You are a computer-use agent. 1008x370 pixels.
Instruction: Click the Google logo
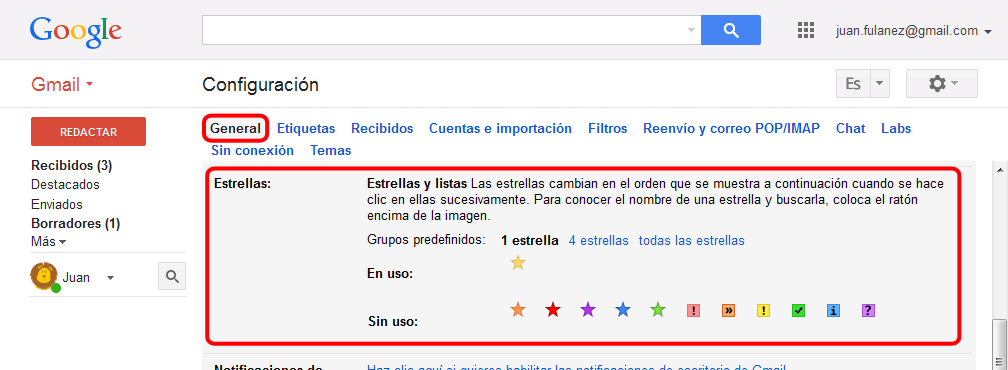pos(75,32)
